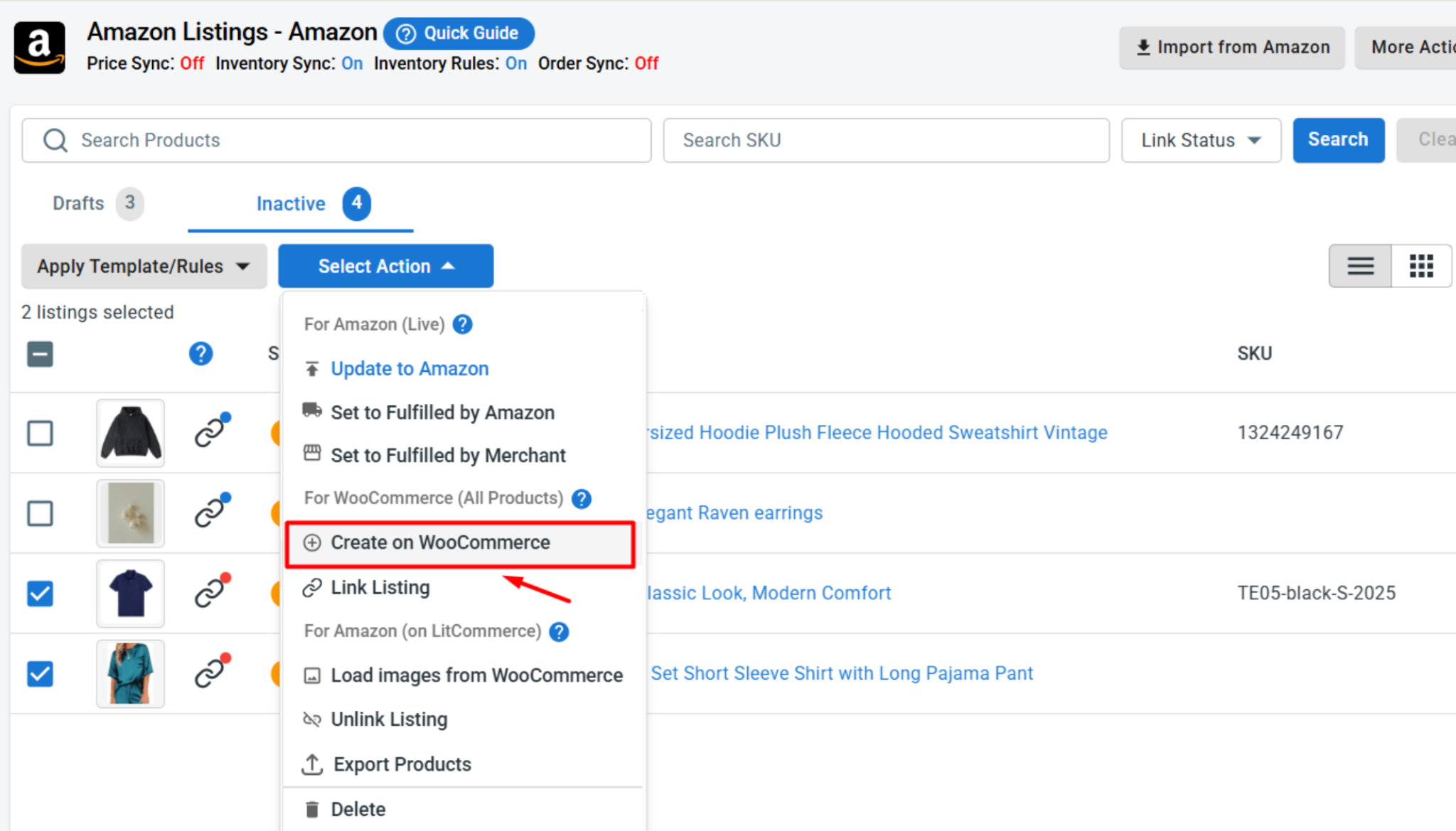Click the link icon beside the navy polo listing
Image resolution: width=1456 pixels, height=831 pixels.
(x=212, y=591)
